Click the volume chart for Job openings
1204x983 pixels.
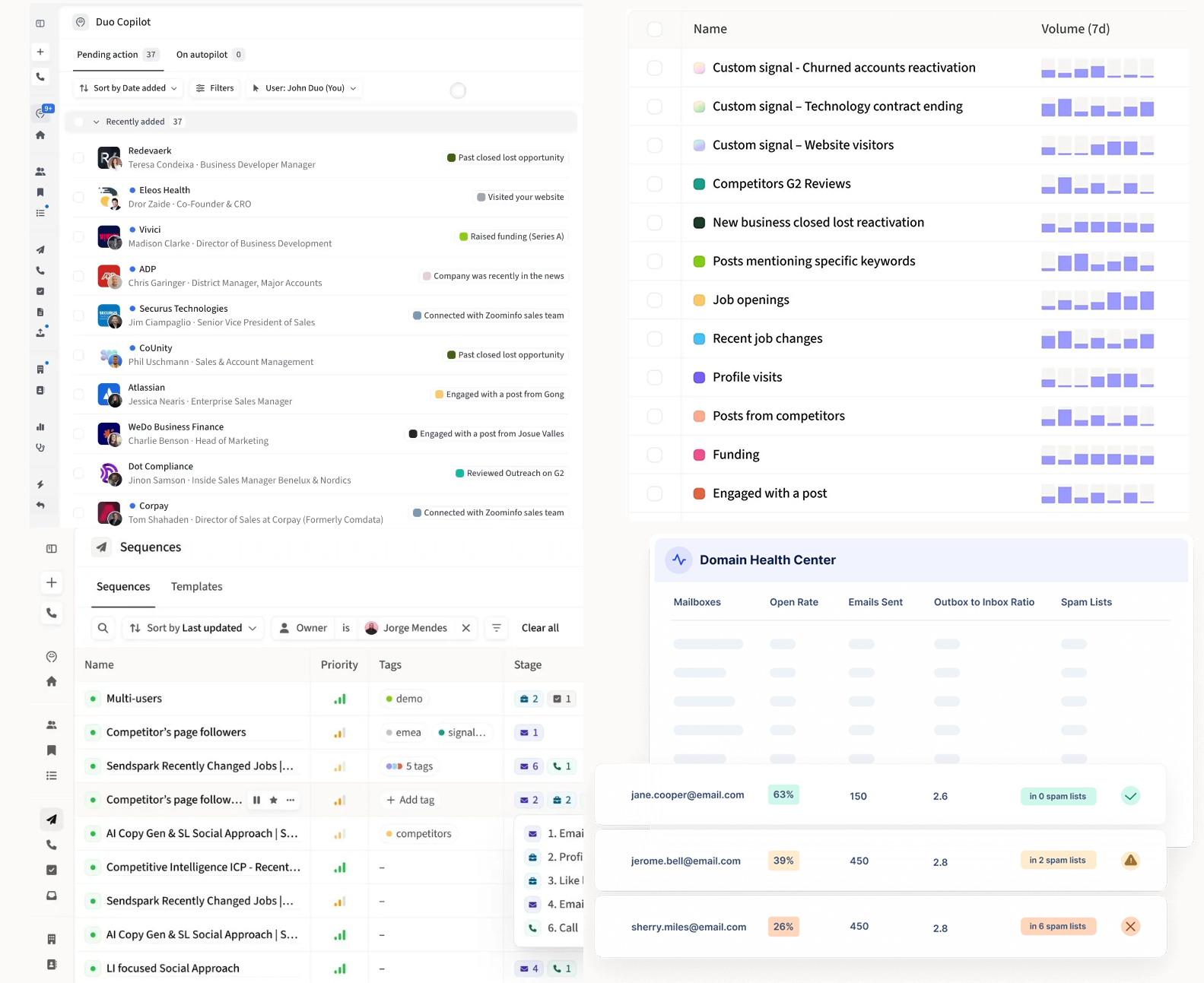pos(1098,300)
